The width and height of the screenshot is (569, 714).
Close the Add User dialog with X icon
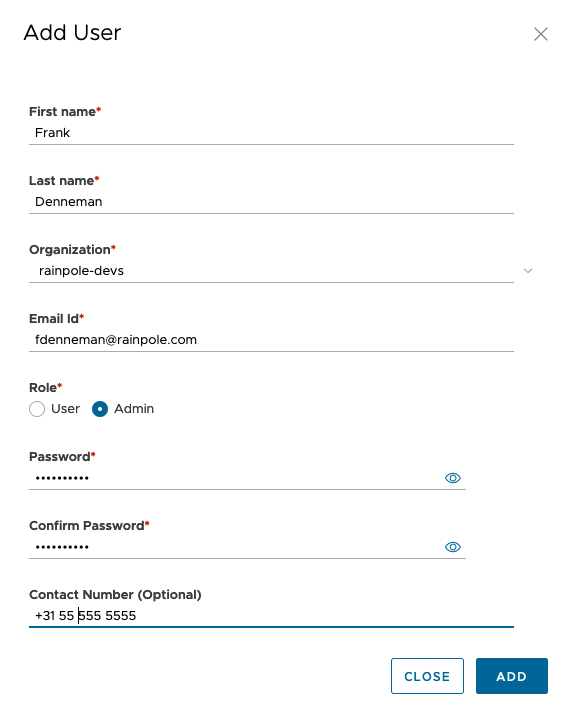point(540,34)
